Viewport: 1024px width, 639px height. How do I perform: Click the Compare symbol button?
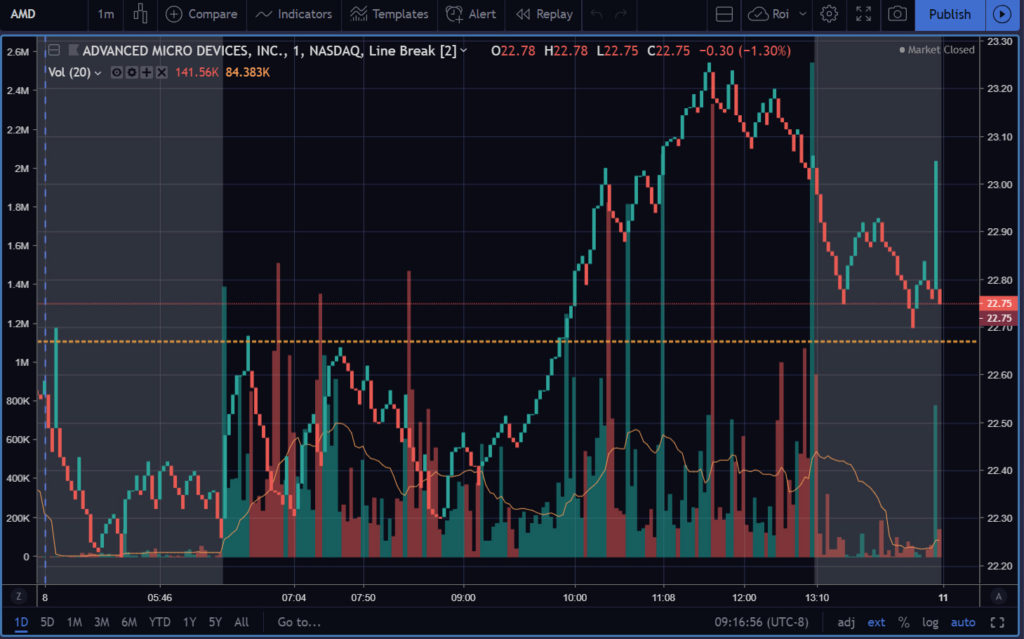coord(202,14)
